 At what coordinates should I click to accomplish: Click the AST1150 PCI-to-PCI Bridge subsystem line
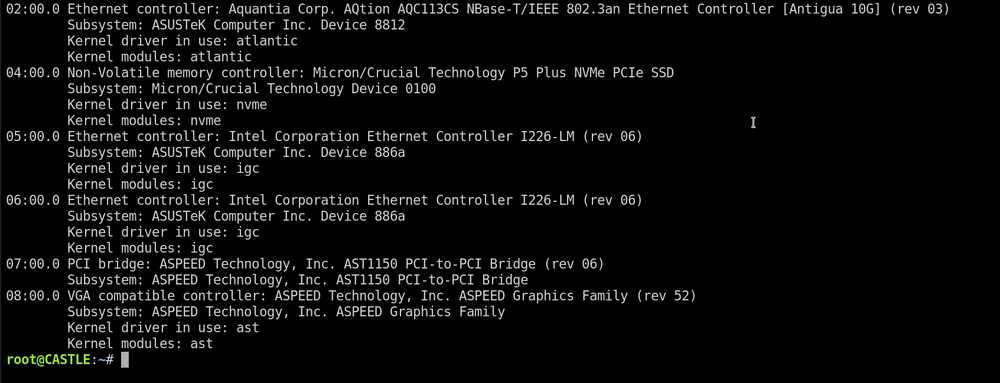pos(298,280)
